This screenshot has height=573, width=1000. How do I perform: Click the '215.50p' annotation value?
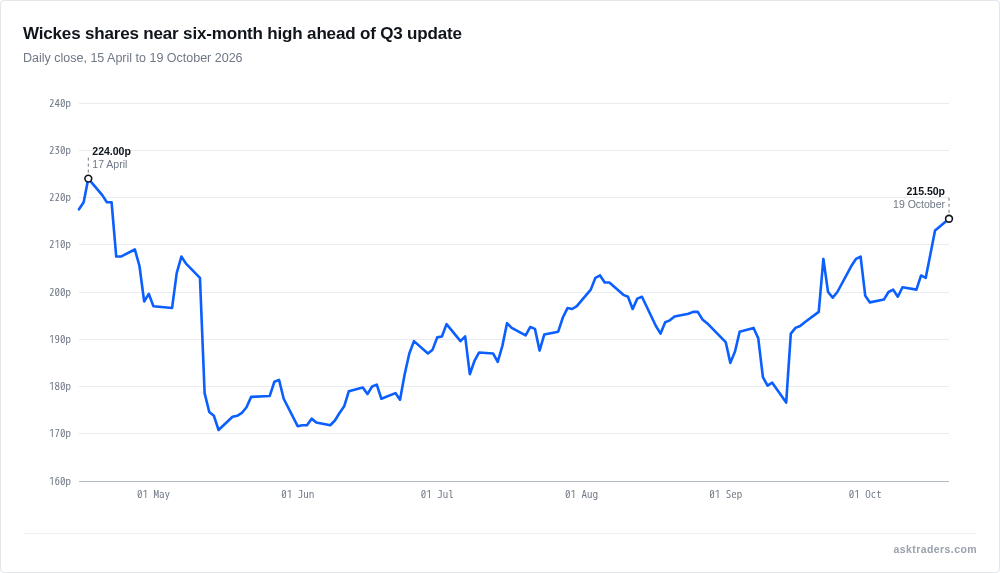pyautogui.click(x=925, y=191)
